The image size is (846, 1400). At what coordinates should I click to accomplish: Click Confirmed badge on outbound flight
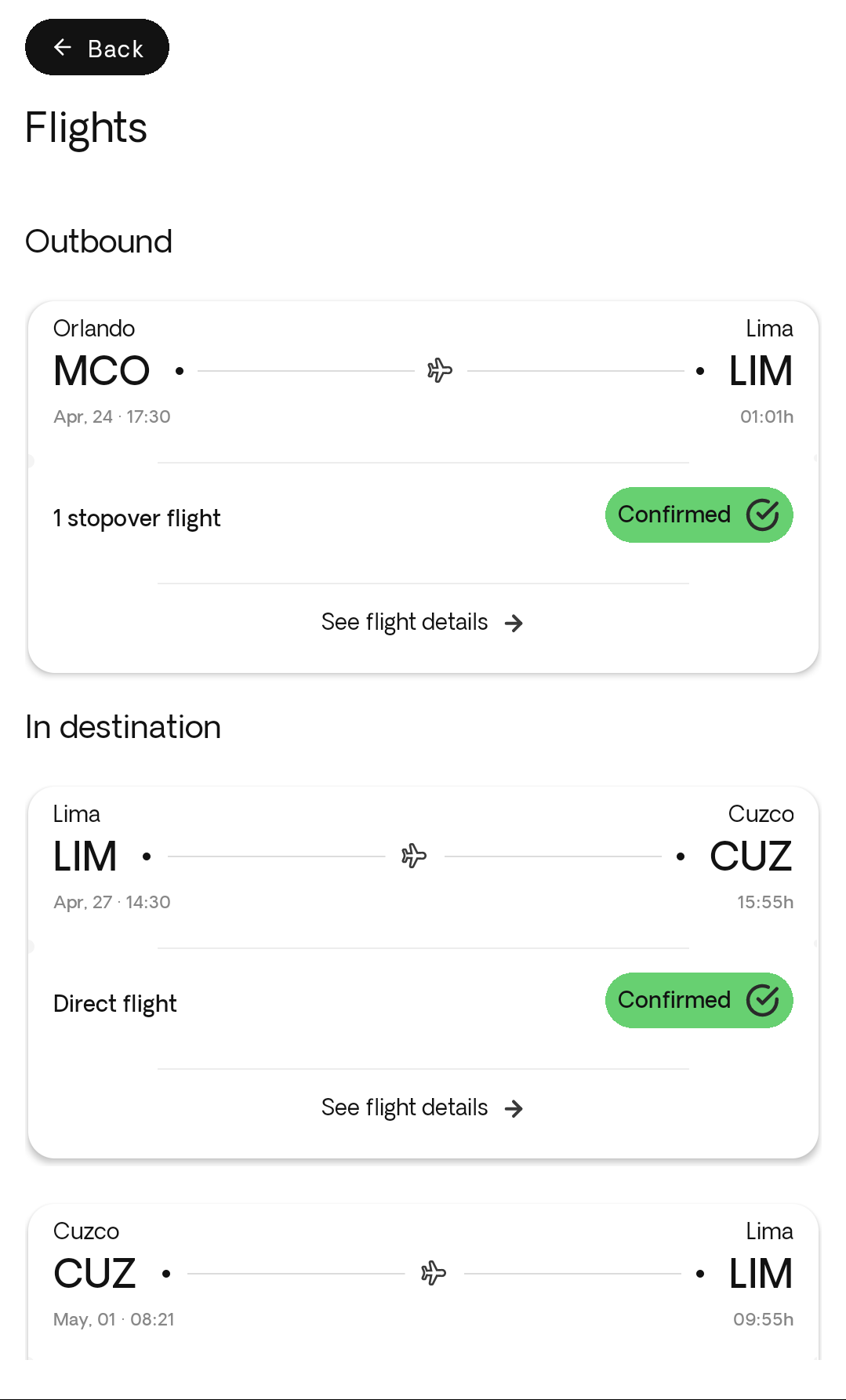(x=699, y=515)
